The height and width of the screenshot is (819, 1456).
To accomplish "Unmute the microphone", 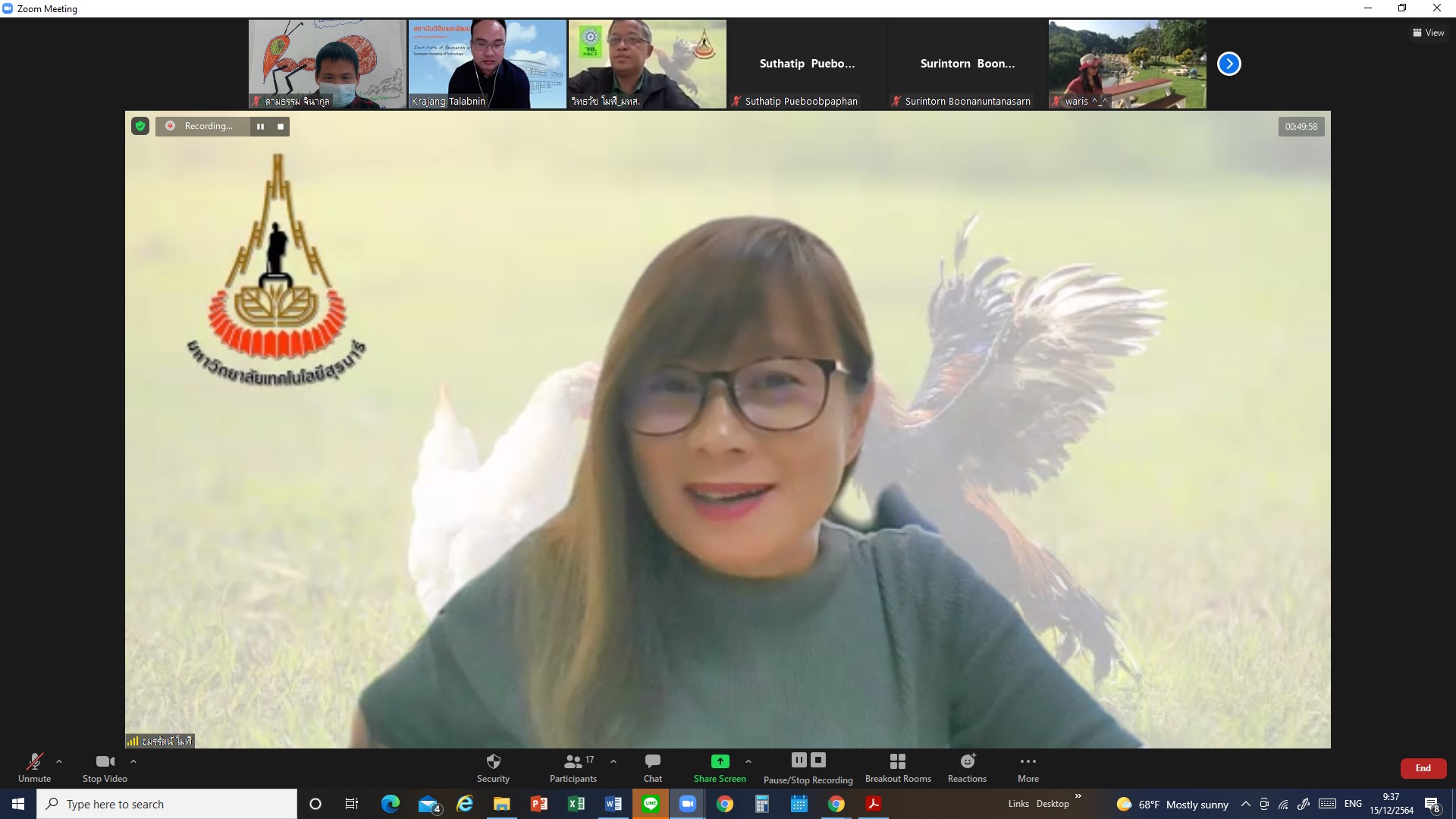I will (x=34, y=767).
